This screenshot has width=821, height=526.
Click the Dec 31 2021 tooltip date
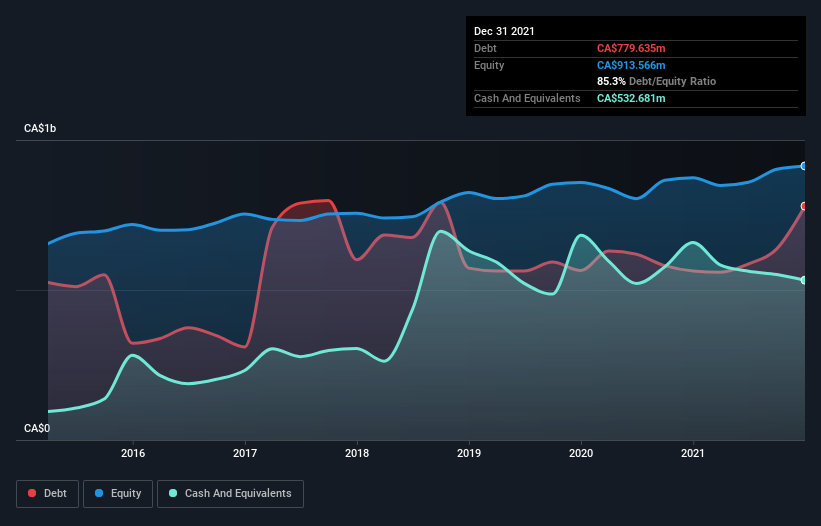[504, 31]
